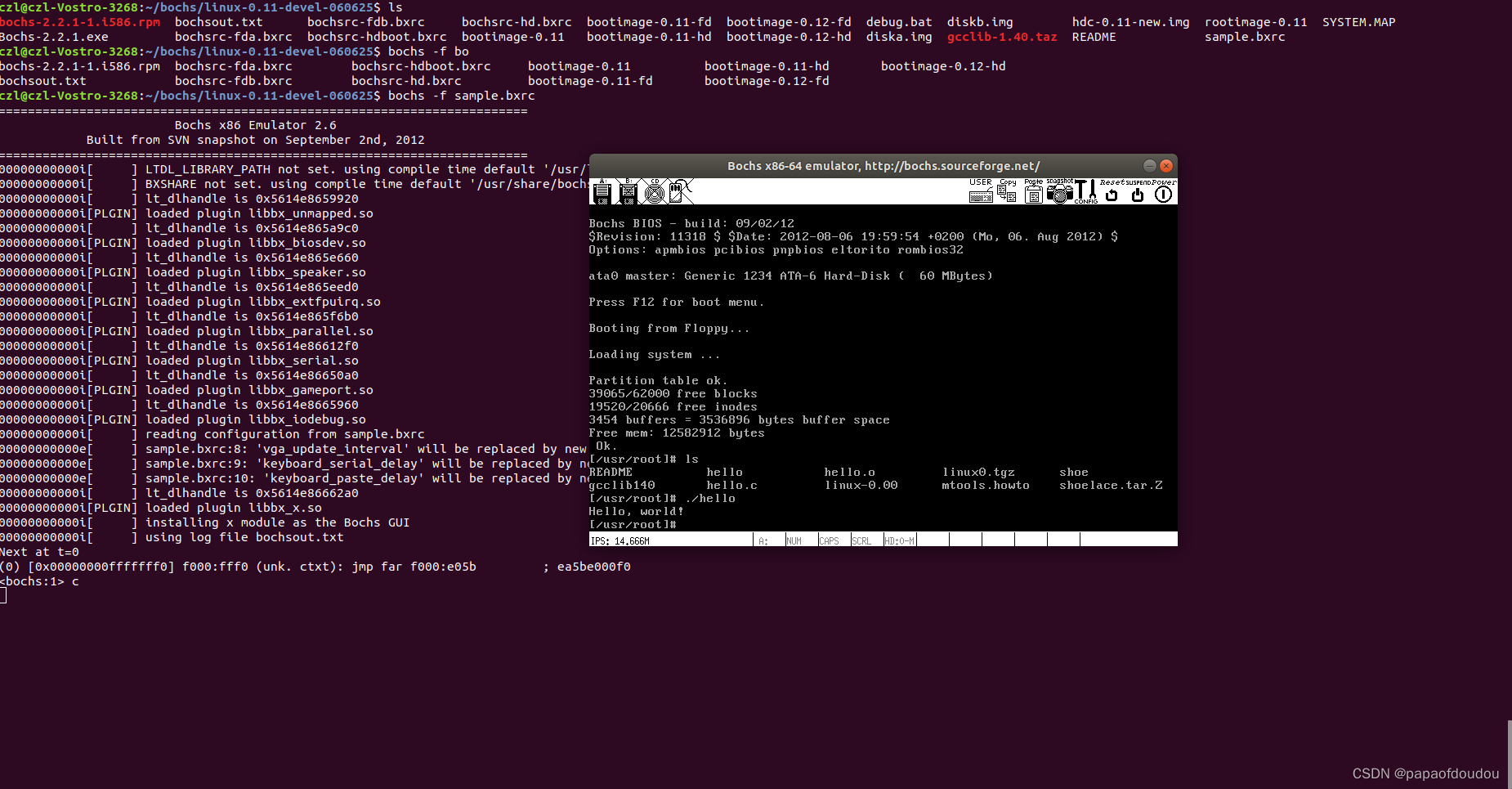The width and height of the screenshot is (1512, 789).
Task: Click 'gcclib140' in emulator listing
Action: pyautogui.click(x=622, y=485)
